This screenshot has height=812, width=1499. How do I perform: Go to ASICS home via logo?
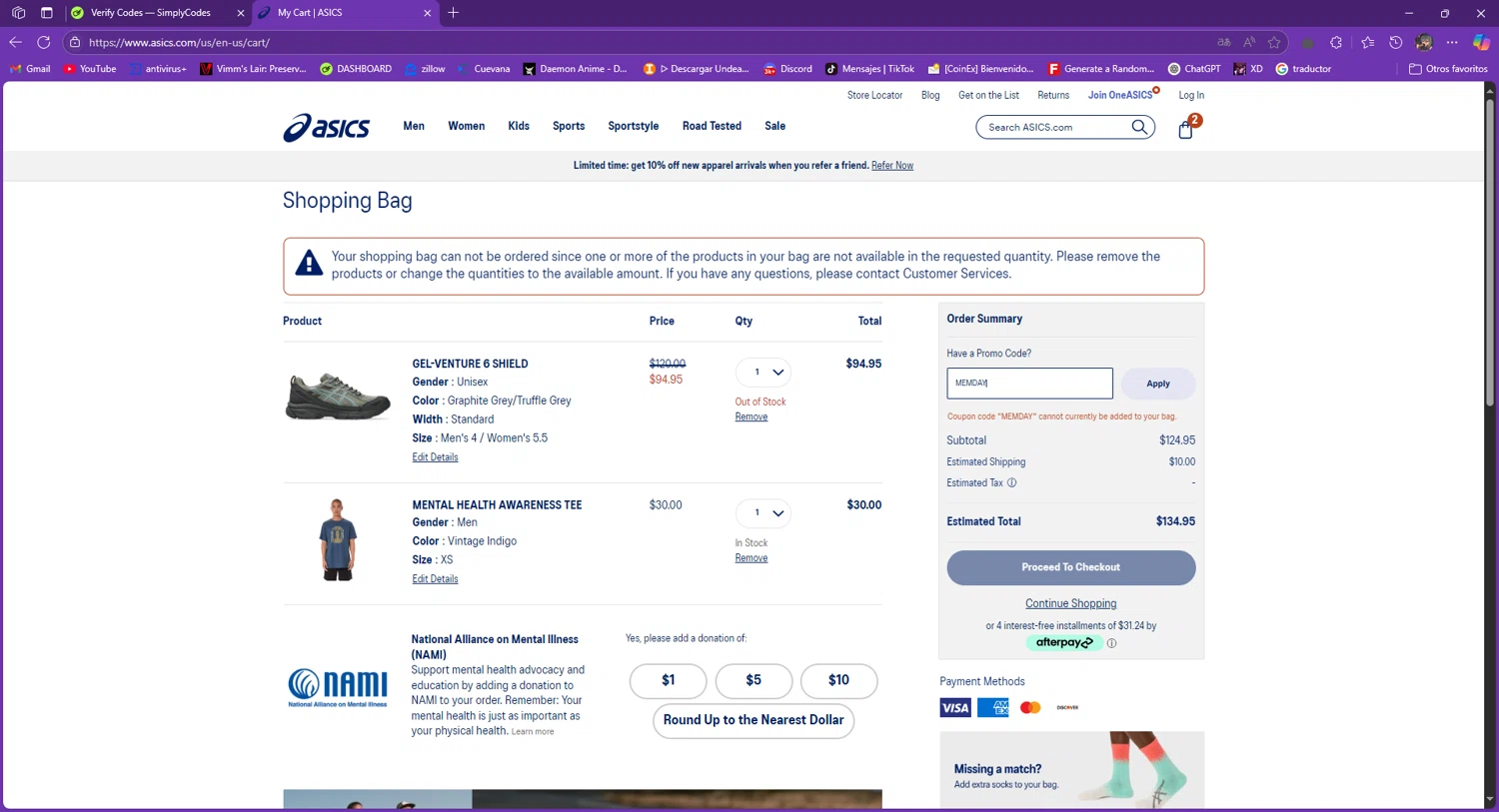pos(326,127)
